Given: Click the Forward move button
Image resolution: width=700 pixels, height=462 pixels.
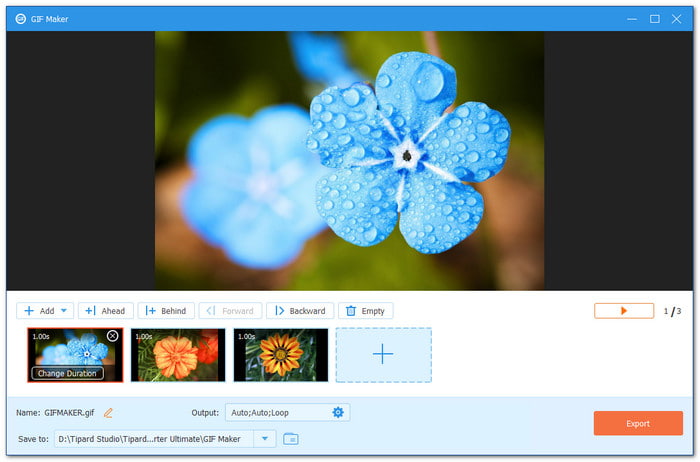Looking at the screenshot, I should [x=230, y=311].
